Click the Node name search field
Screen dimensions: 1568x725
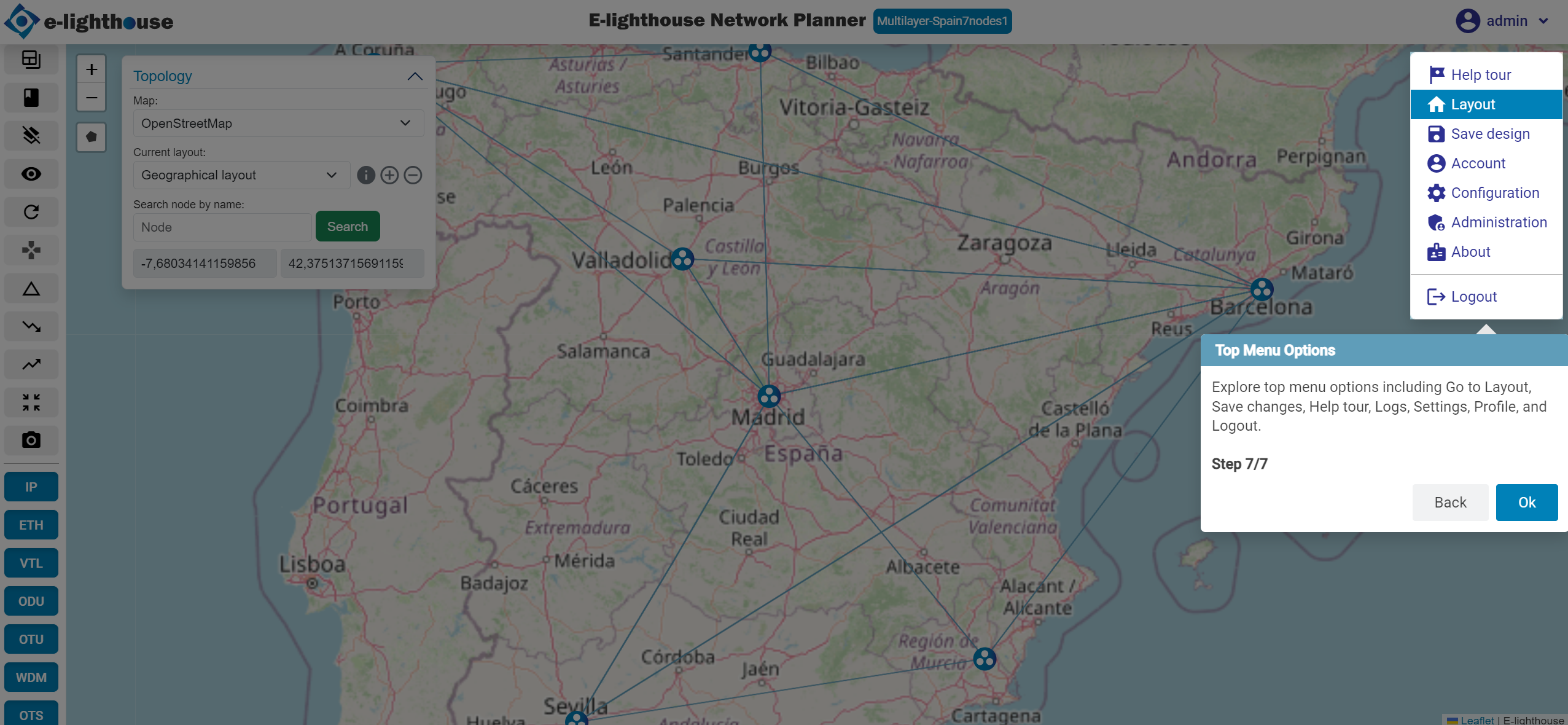click(x=222, y=227)
